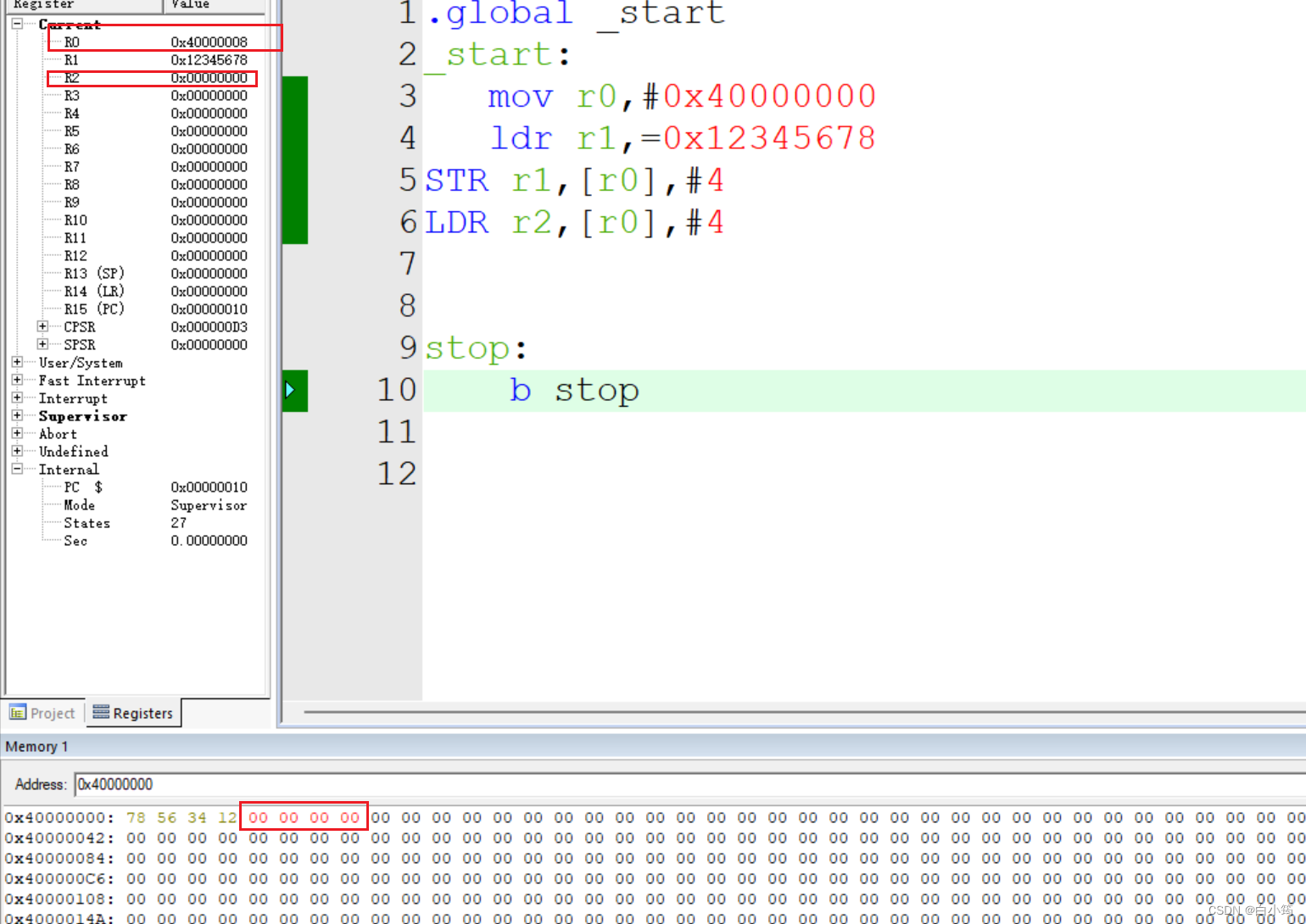The width and height of the screenshot is (1306, 924).
Task: Switch to the Project tab
Action: click(x=42, y=713)
